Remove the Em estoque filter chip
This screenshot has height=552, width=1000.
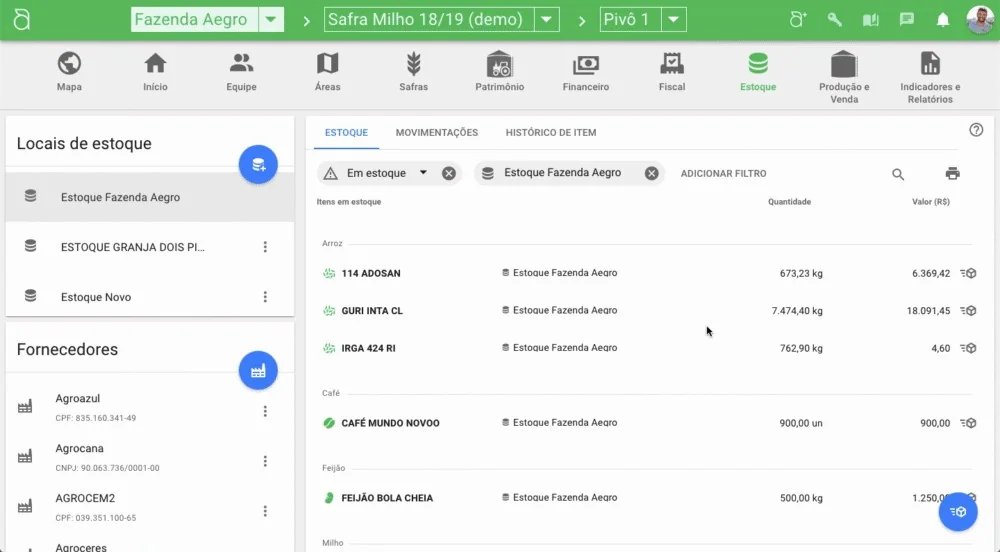[449, 173]
